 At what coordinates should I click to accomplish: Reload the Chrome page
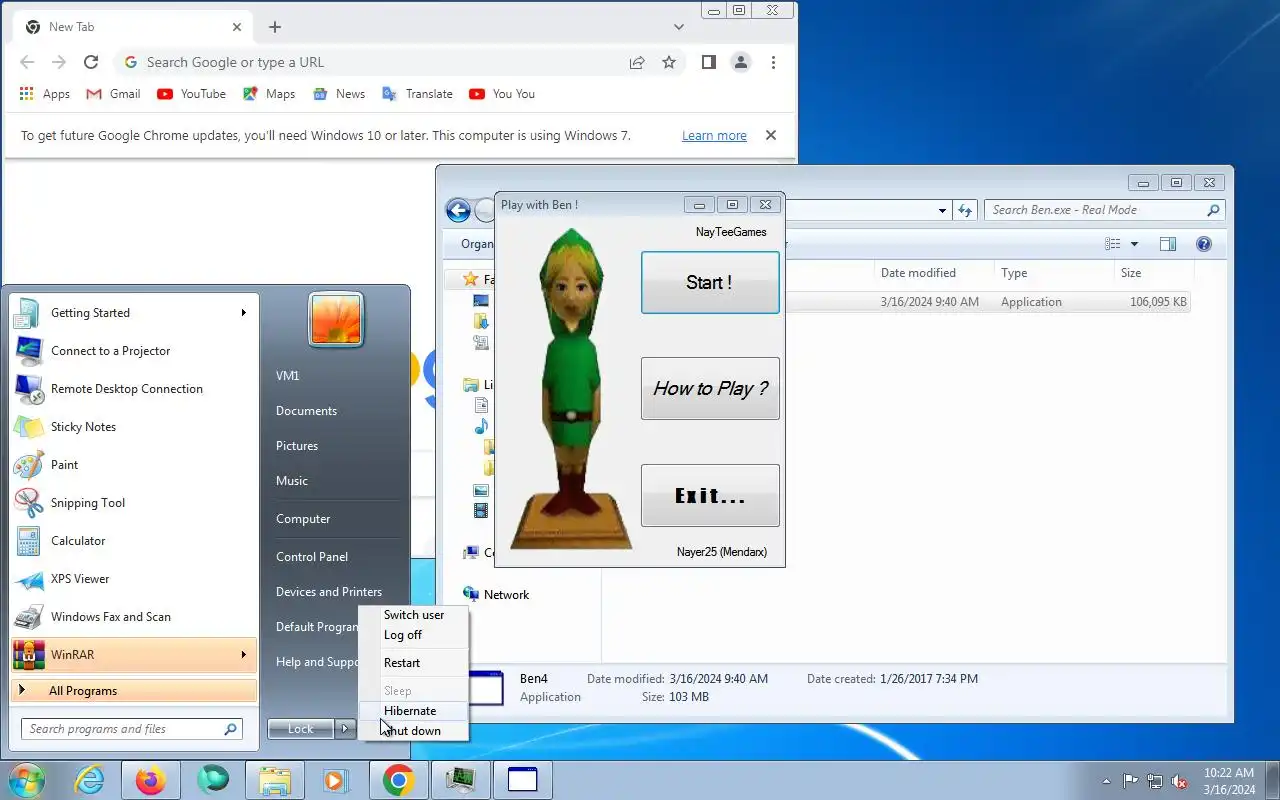(x=91, y=62)
